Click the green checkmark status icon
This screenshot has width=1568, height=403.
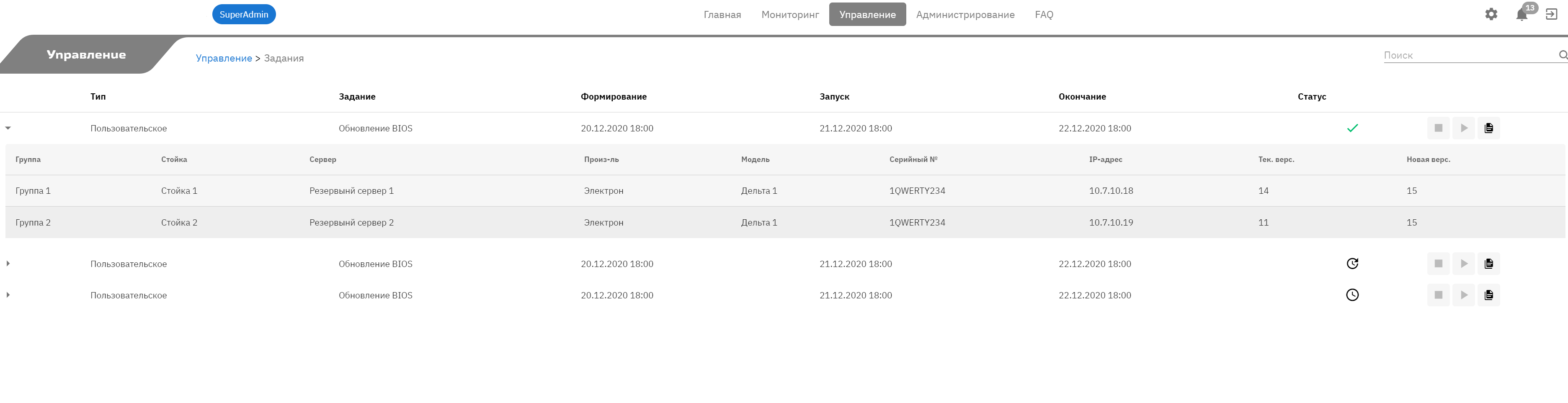pos(1353,128)
